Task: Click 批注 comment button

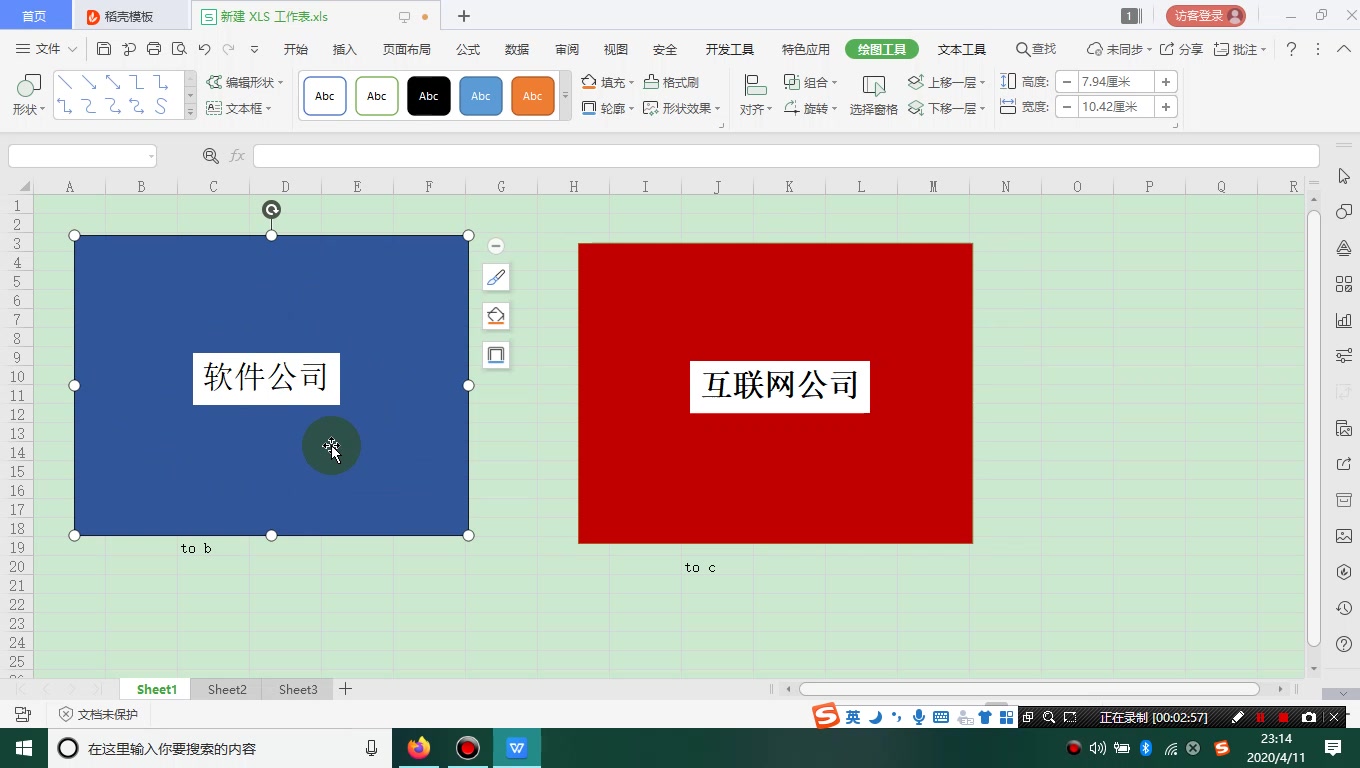Action: point(1240,49)
